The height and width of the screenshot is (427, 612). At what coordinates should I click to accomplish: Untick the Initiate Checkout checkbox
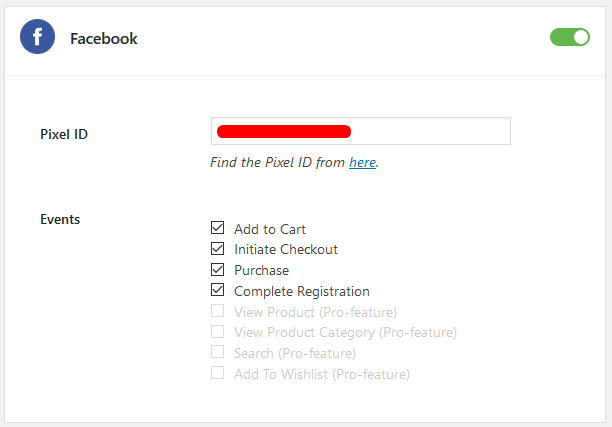(217, 249)
